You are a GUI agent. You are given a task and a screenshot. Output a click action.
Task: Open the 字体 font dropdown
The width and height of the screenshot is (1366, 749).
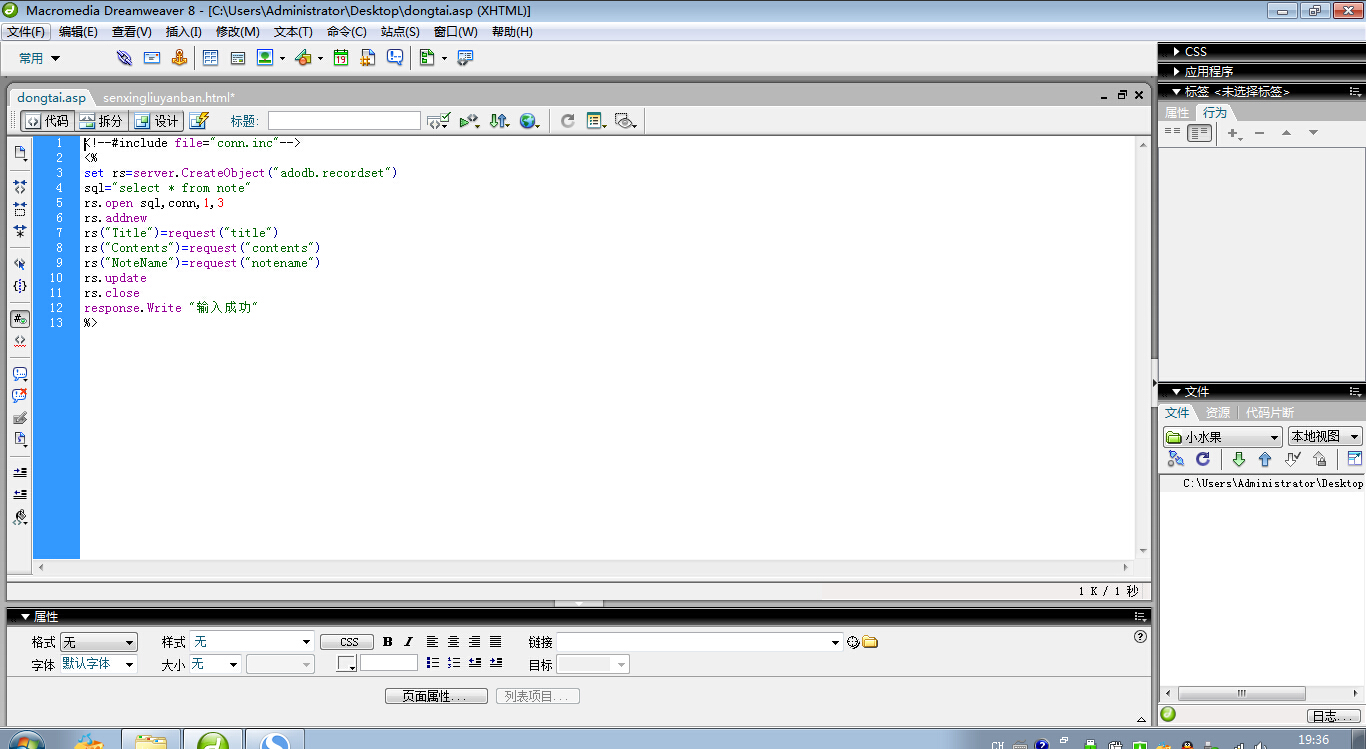pyautogui.click(x=99, y=664)
